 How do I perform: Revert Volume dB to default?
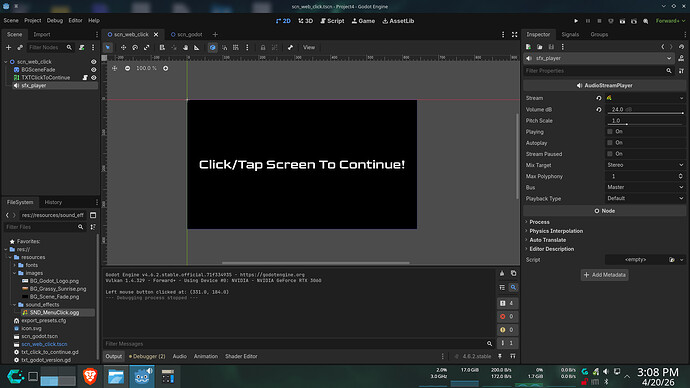[598, 110]
